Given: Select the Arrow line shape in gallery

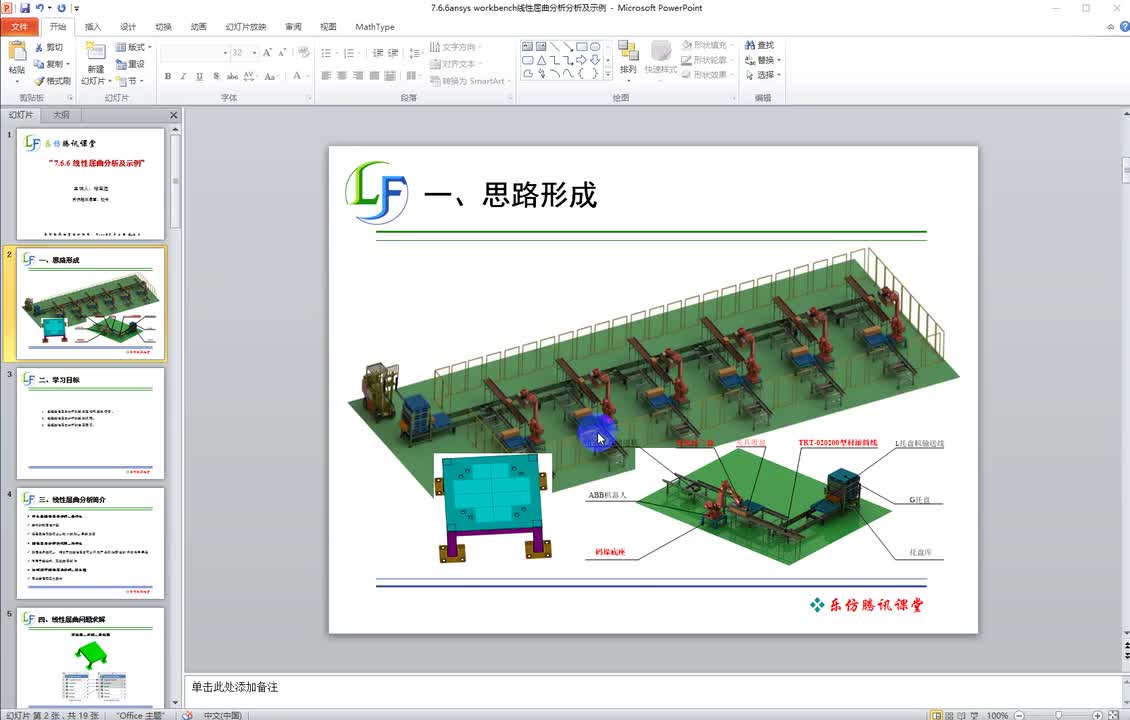Looking at the screenshot, I should pos(568,46).
